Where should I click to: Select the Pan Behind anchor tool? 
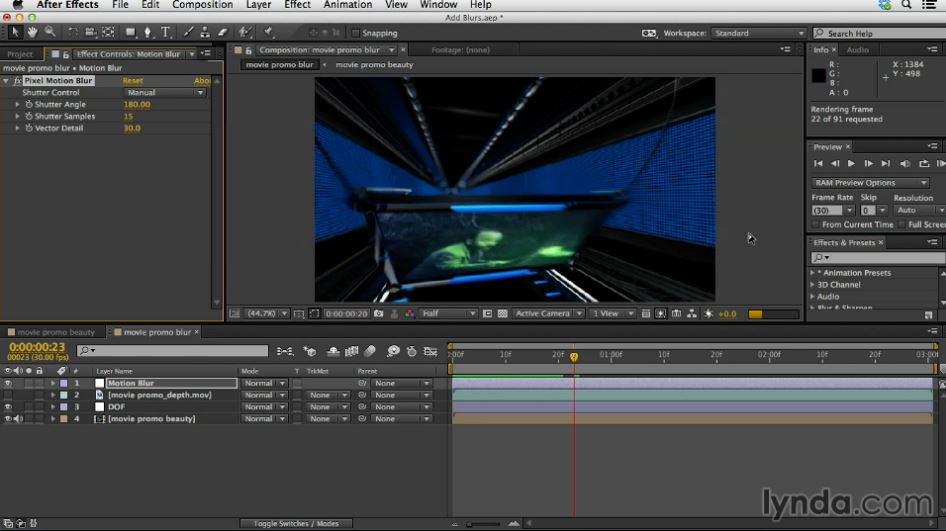(108, 32)
